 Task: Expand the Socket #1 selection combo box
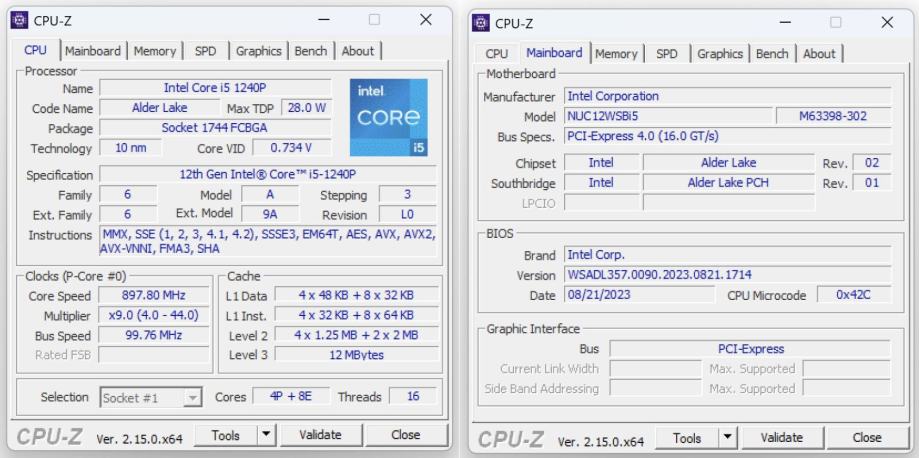194,398
